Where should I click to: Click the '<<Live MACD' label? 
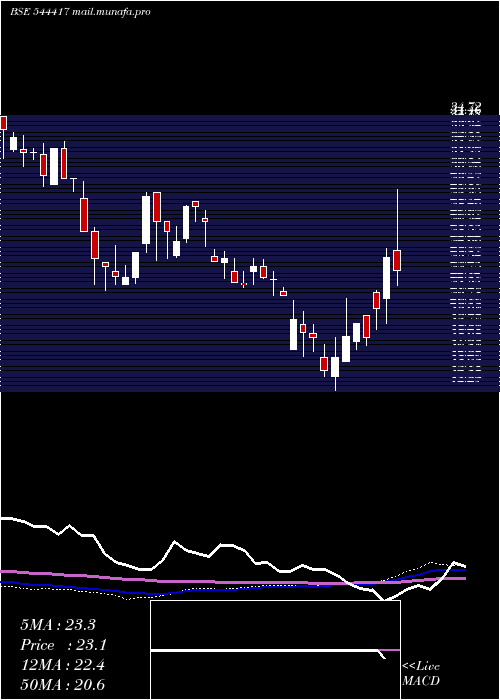(421, 674)
